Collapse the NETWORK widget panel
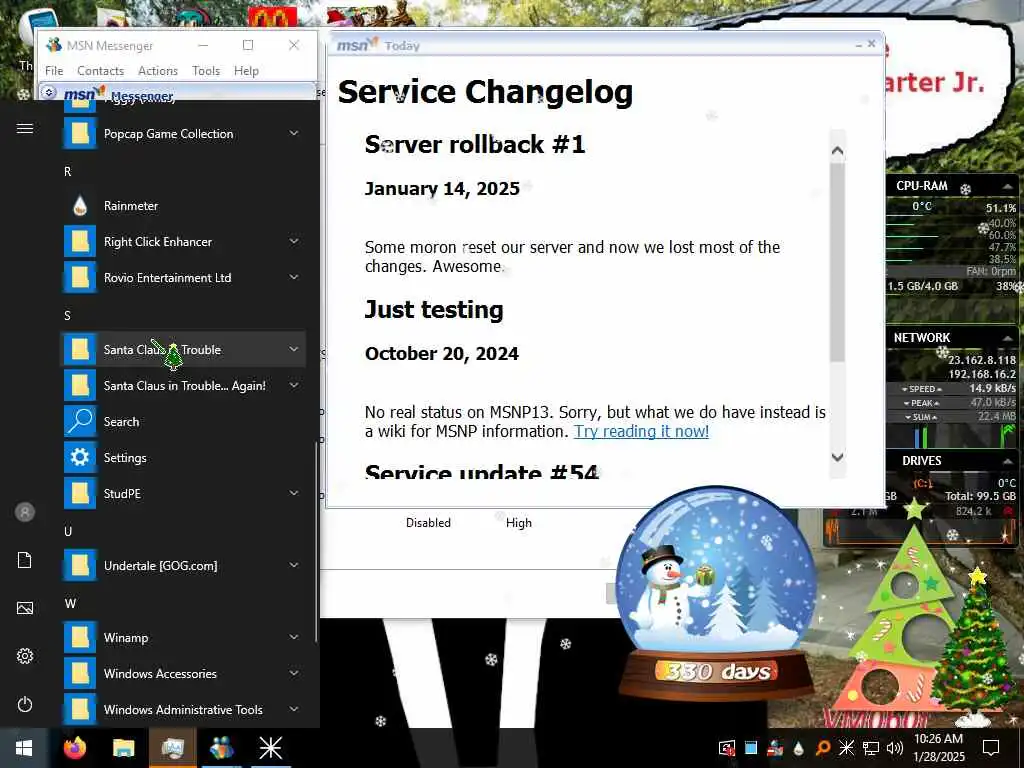Screen dimensions: 1024x768 1008,338
